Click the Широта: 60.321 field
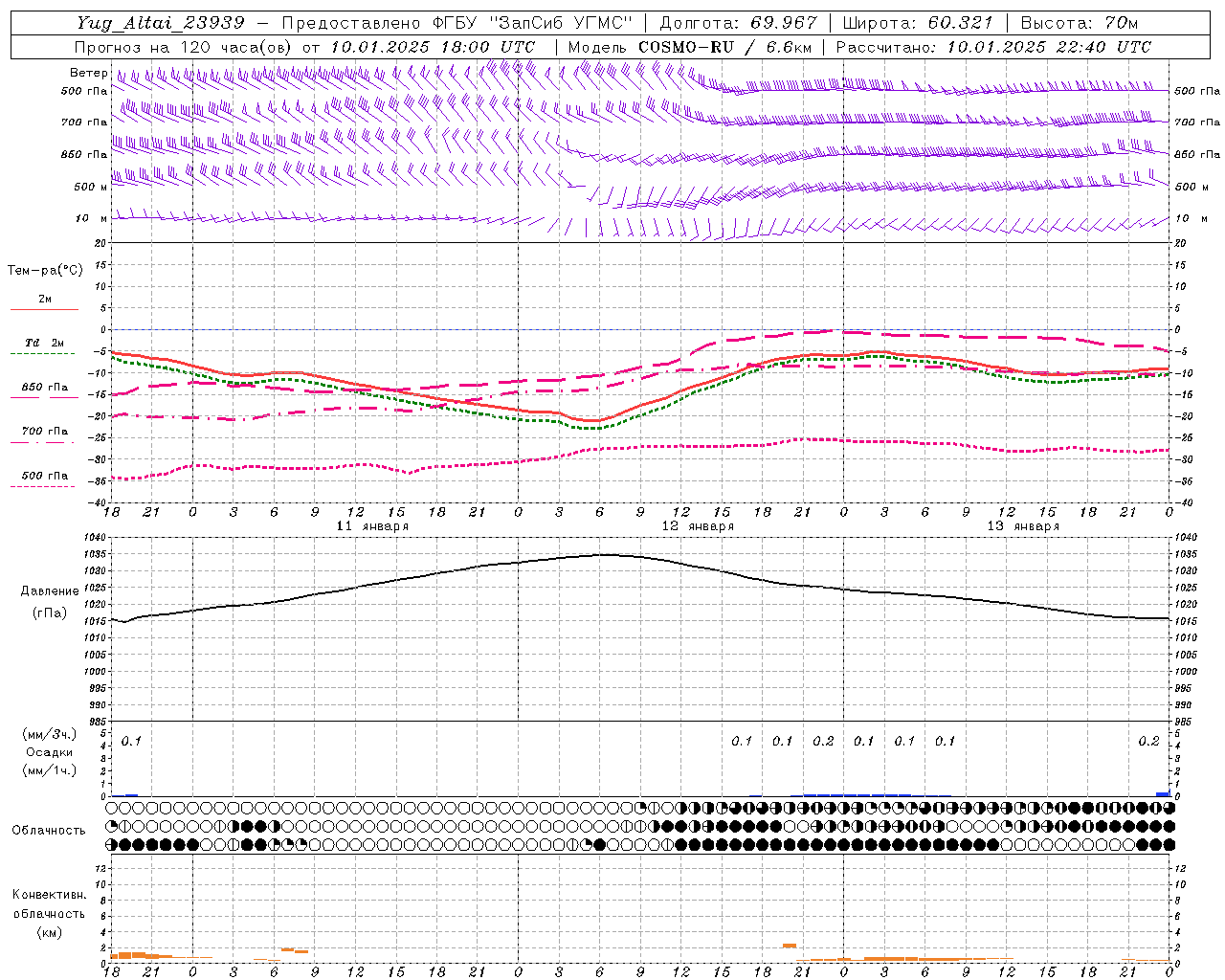This screenshot has width=1225, height=980. (917, 23)
